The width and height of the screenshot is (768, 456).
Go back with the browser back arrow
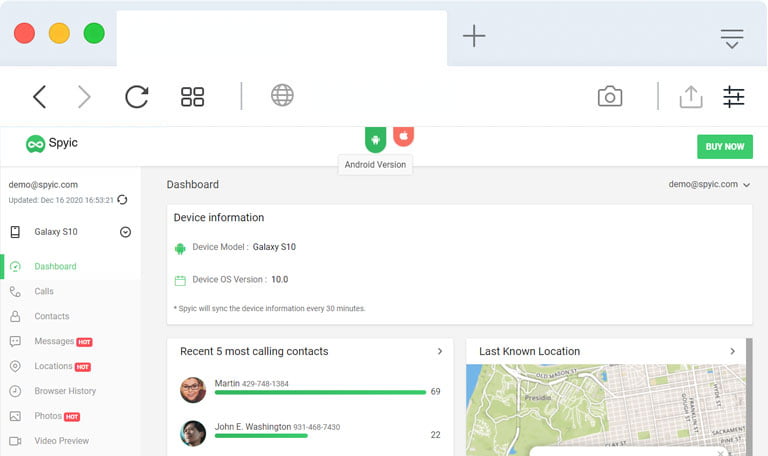coord(40,96)
